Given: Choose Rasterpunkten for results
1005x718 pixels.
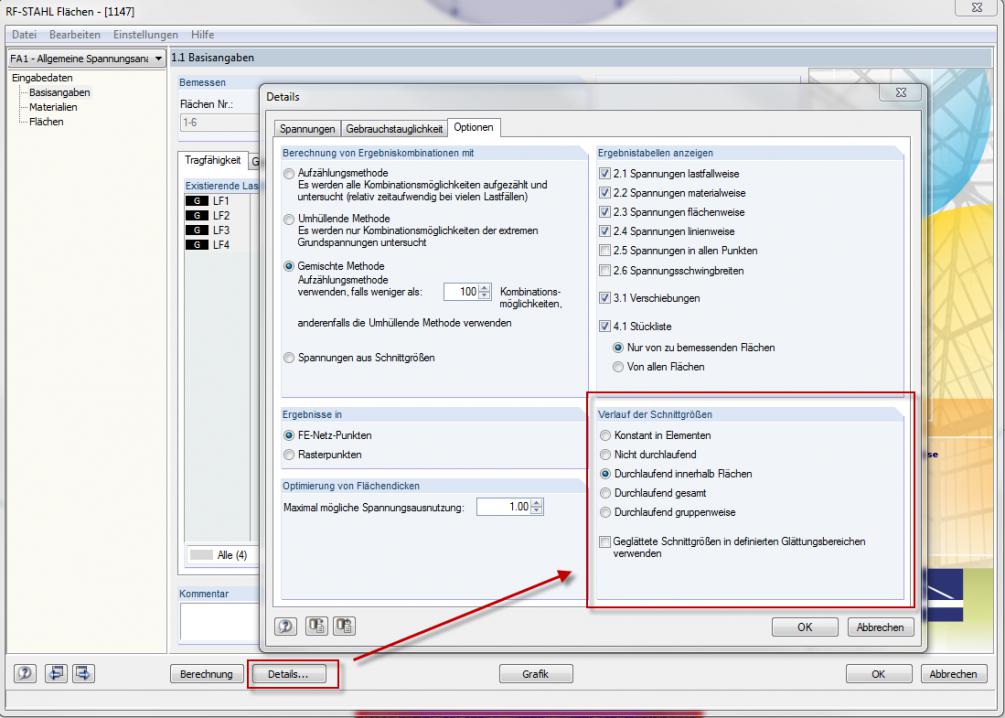Looking at the screenshot, I should tap(289, 455).
